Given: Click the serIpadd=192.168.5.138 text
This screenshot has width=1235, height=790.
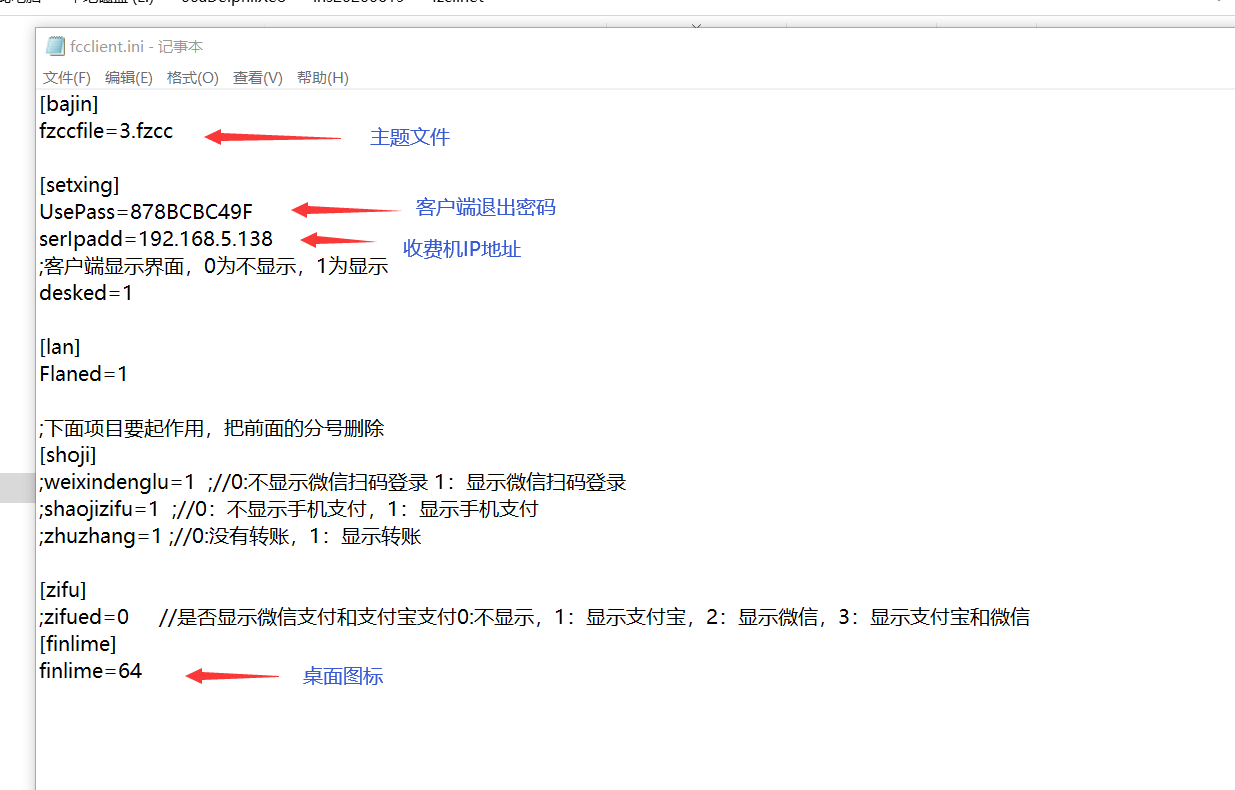Looking at the screenshot, I should coord(156,239).
